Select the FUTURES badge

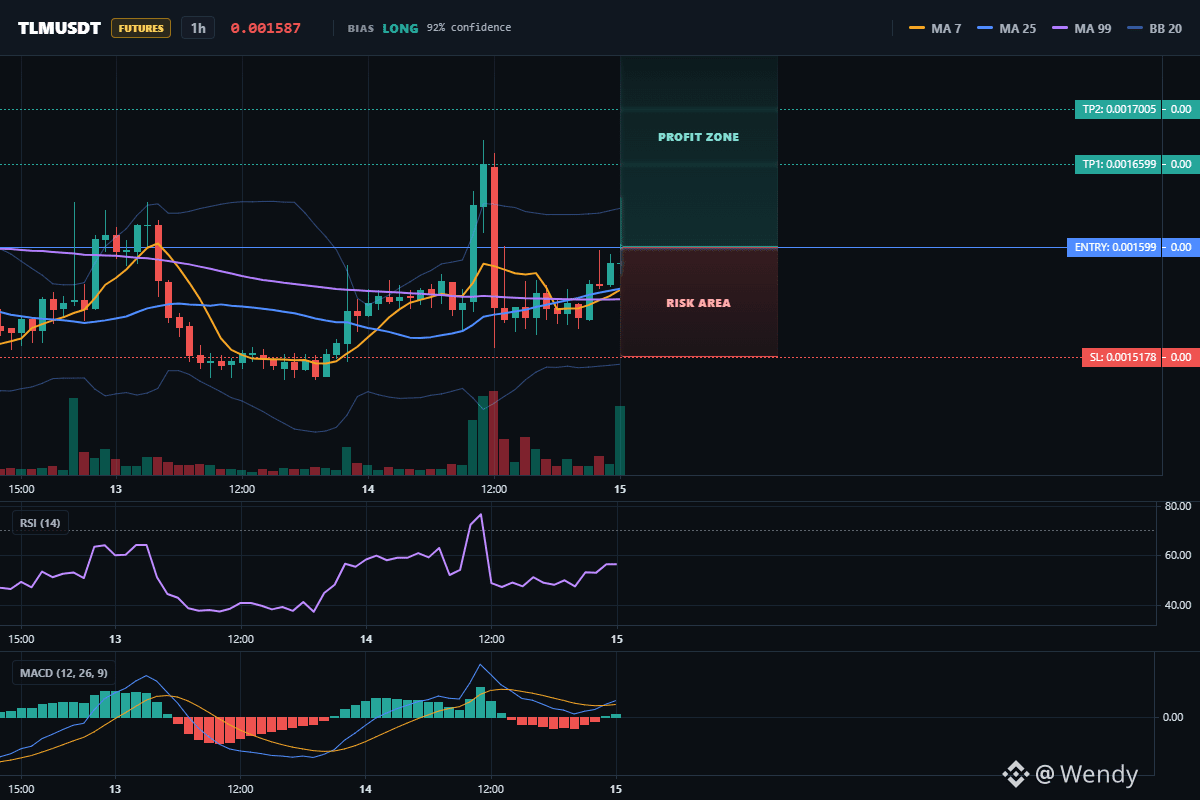click(x=141, y=28)
